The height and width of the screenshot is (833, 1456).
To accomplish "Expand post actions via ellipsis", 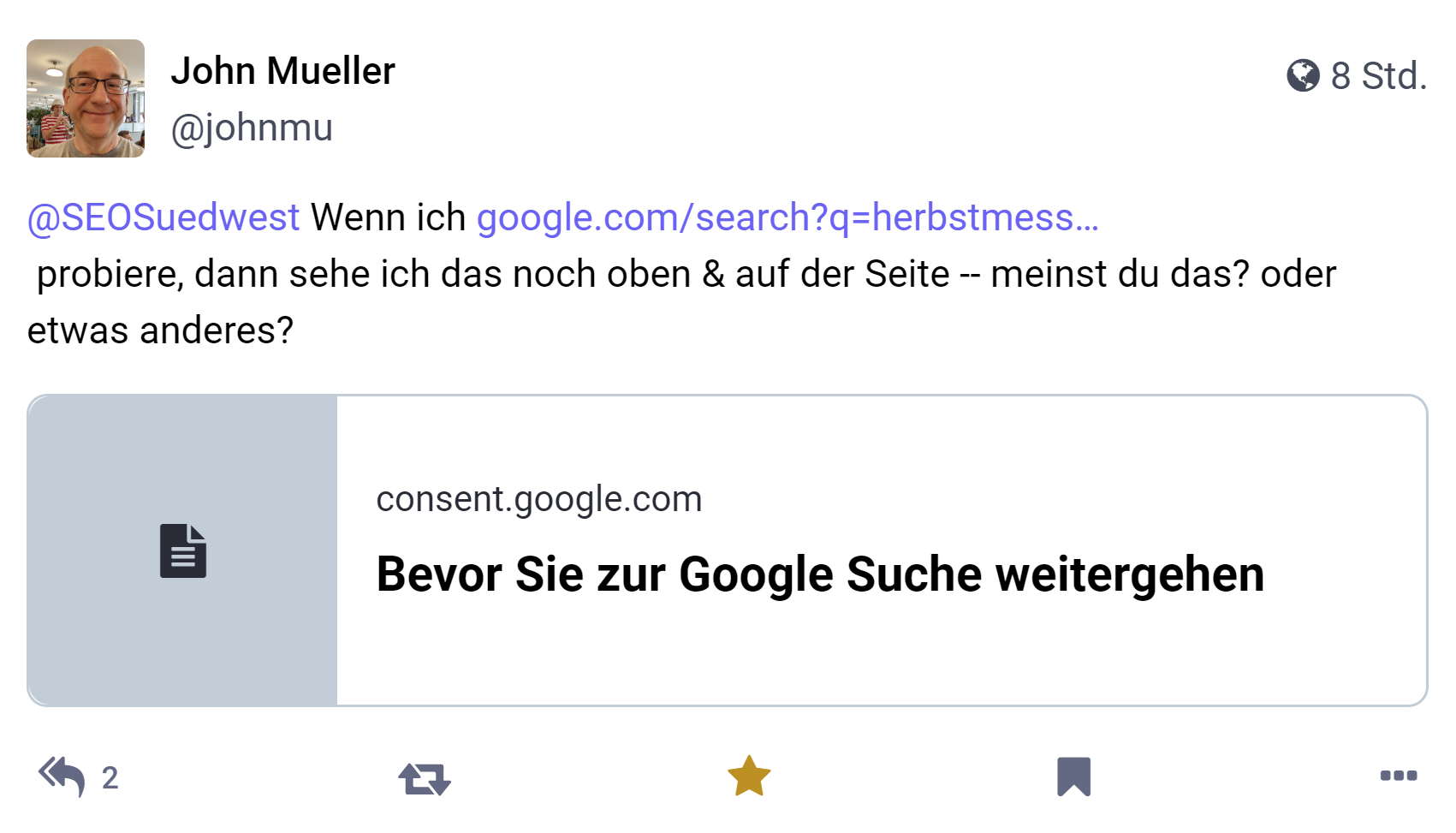I will (1398, 776).
